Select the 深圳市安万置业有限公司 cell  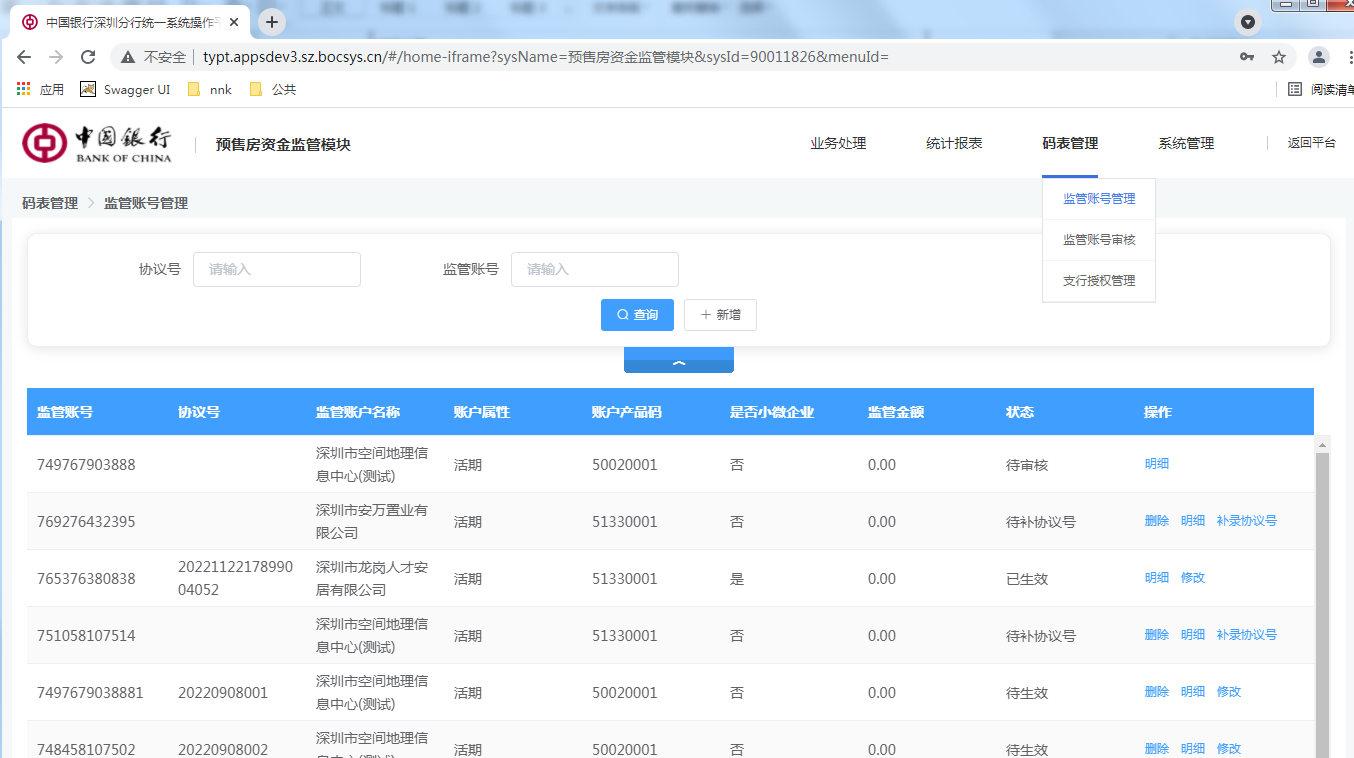pos(372,522)
